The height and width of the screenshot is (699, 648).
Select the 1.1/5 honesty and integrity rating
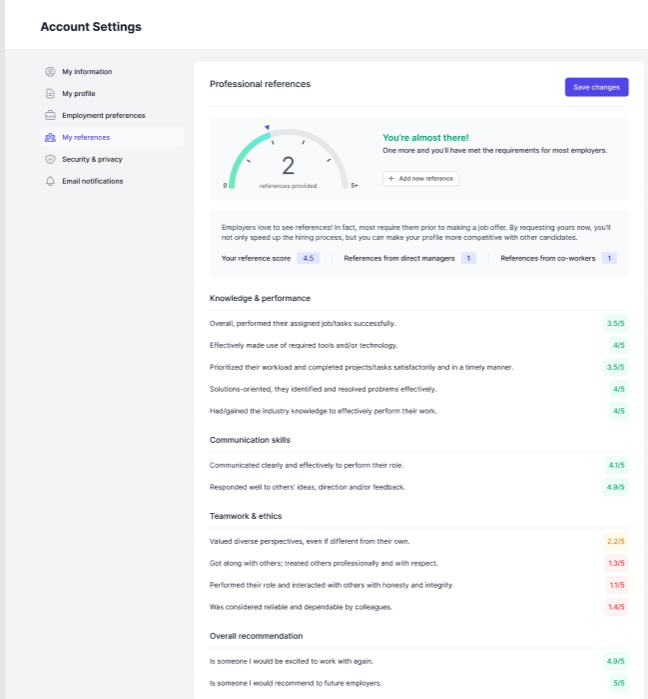pos(615,585)
